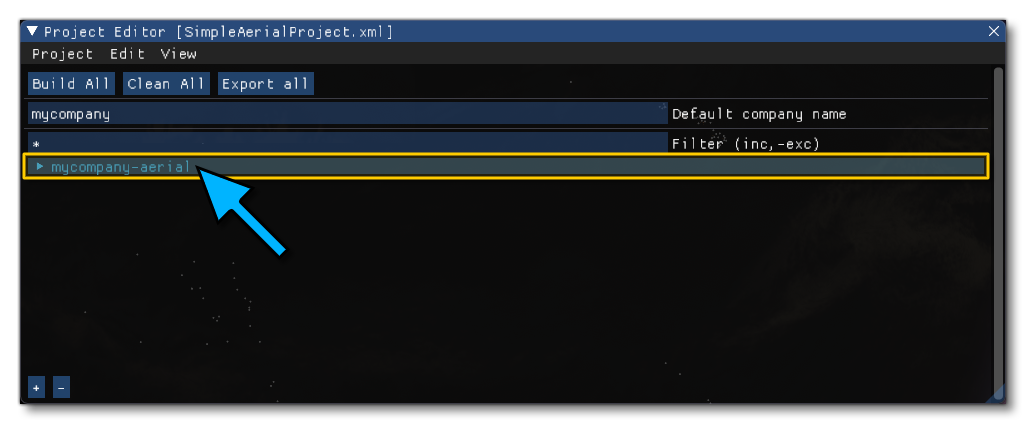Click the minus button to remove package
The height and width of the screenshot is (424, 1026).
click(61, 388)
